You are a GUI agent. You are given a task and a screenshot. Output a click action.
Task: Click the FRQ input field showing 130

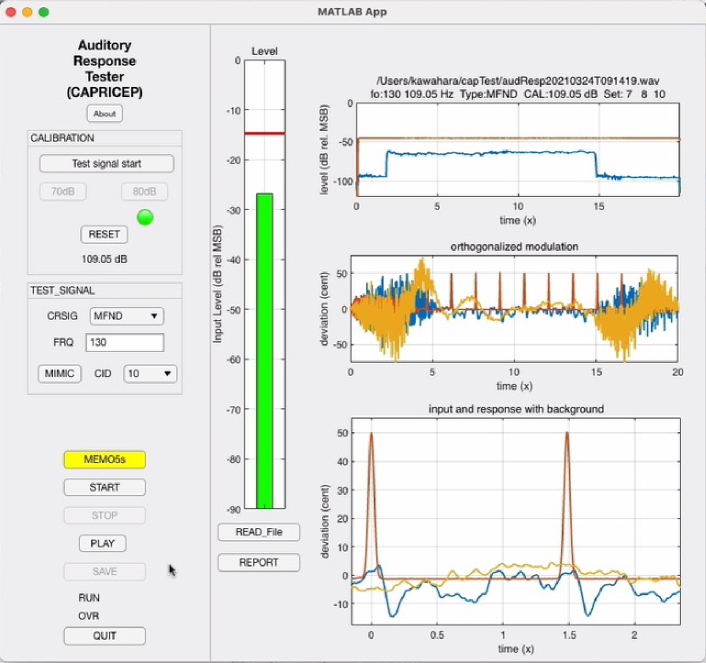pos(125,342)
